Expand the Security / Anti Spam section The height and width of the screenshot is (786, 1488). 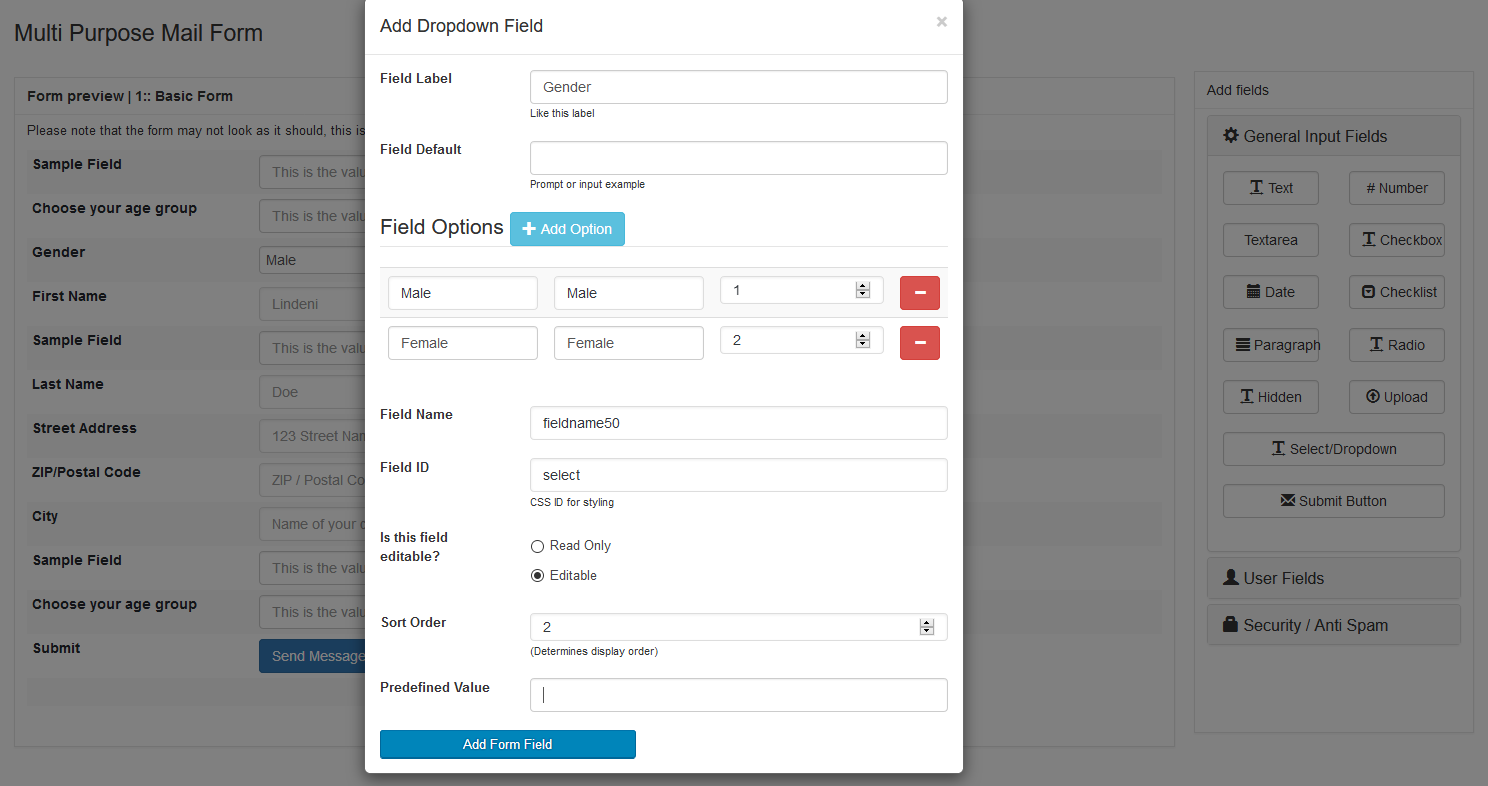point(1334,625)
